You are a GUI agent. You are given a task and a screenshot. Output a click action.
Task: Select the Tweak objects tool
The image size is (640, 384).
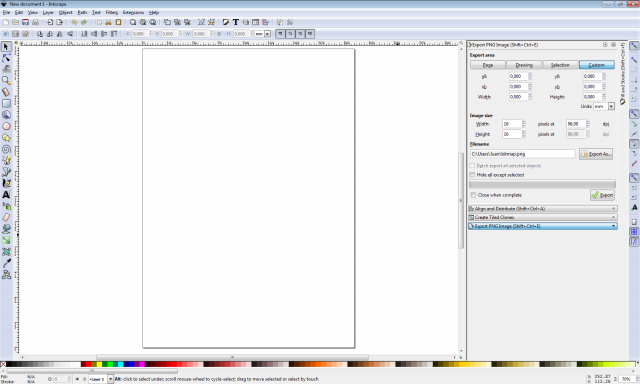point(6,69)
